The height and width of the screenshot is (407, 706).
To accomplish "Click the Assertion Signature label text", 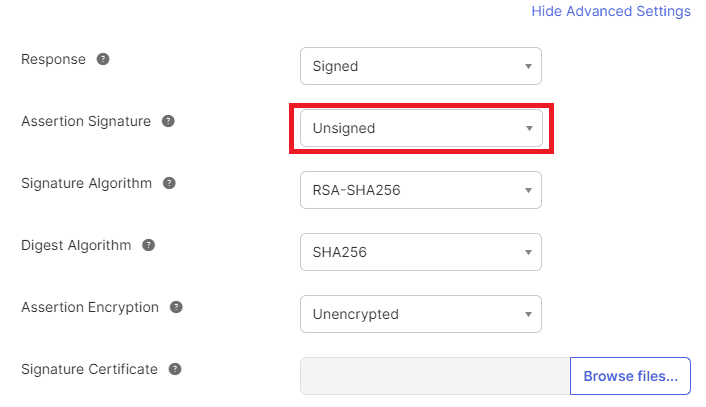I will 86,121.
